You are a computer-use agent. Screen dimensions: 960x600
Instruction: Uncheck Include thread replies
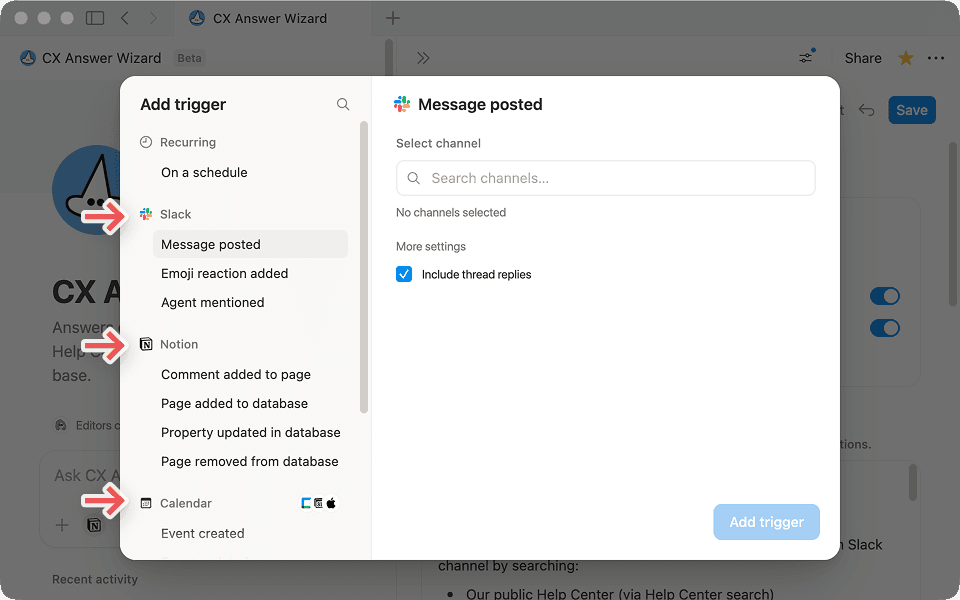(403, 273)
